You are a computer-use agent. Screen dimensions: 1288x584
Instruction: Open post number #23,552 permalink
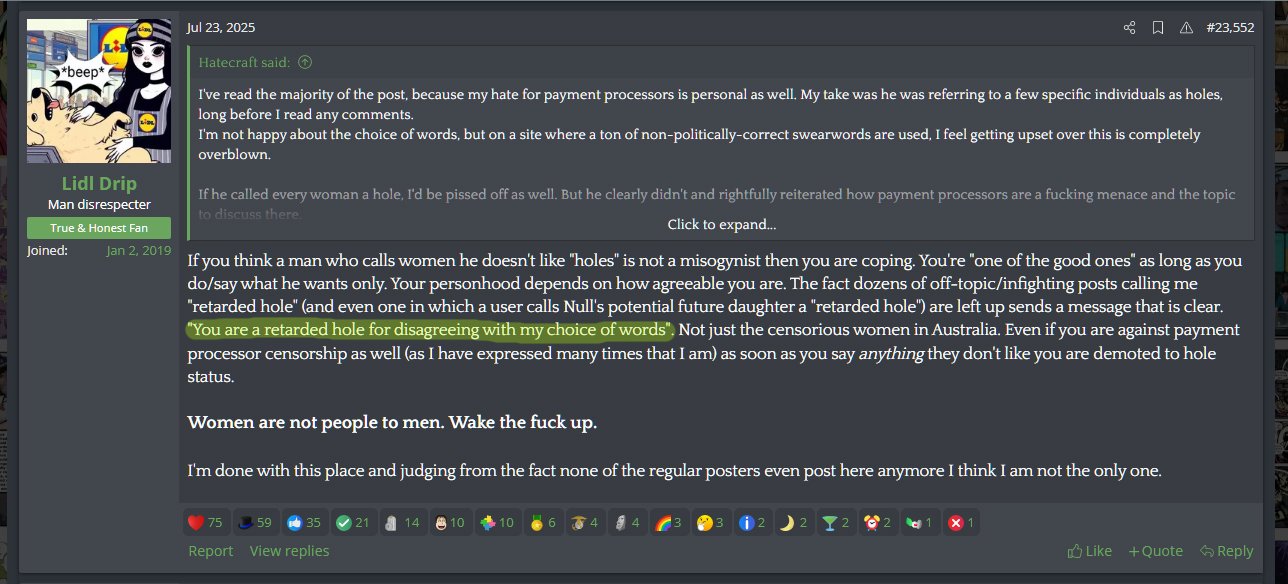tap(1230, 28)
